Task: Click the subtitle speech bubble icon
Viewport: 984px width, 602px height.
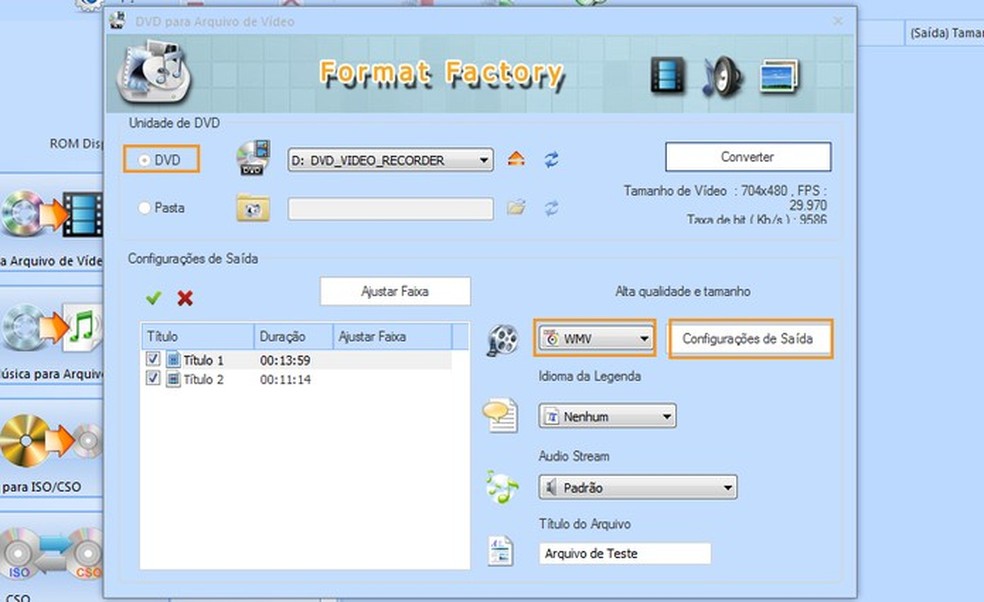Action: [x=500, y=415]
